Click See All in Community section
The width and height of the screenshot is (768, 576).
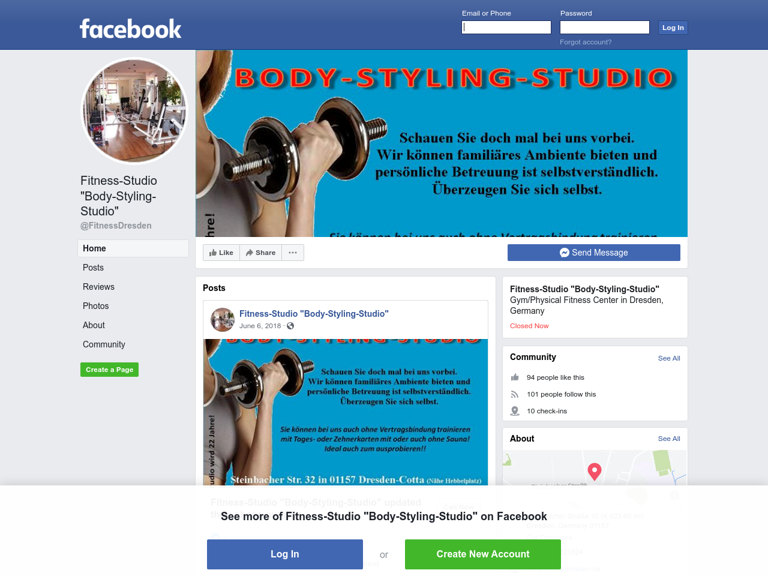669,359
